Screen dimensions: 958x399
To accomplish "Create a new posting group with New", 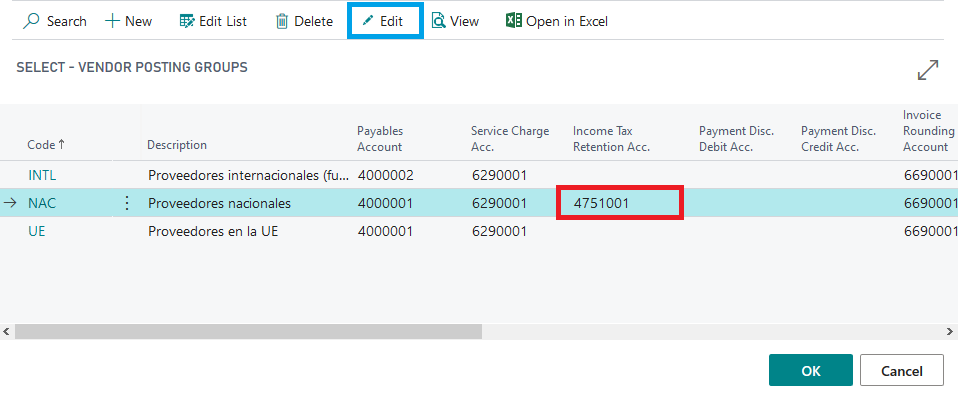I will (x=139, y=21).
